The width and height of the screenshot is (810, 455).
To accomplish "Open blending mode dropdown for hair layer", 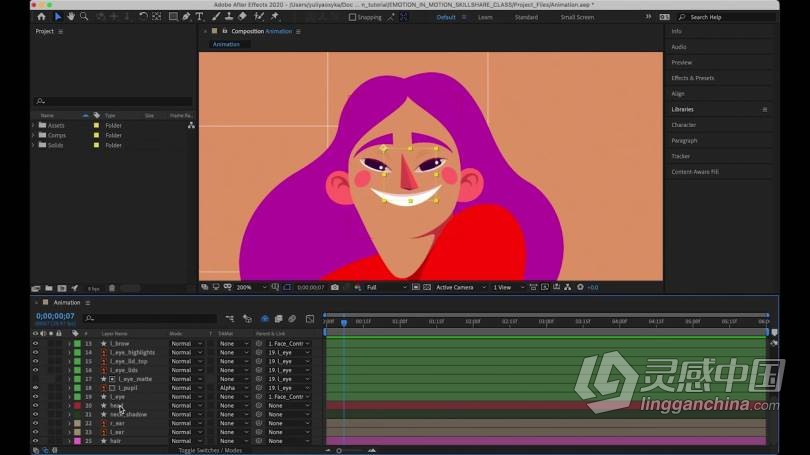I will click(x=186, y=441).
